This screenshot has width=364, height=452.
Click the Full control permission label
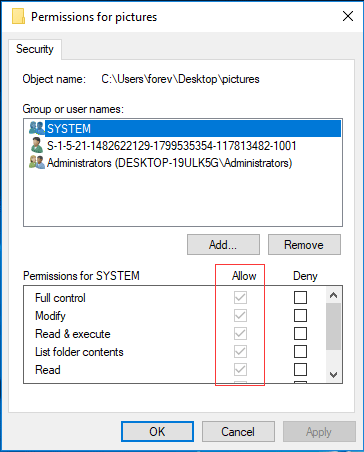click(x=60, y=298)
